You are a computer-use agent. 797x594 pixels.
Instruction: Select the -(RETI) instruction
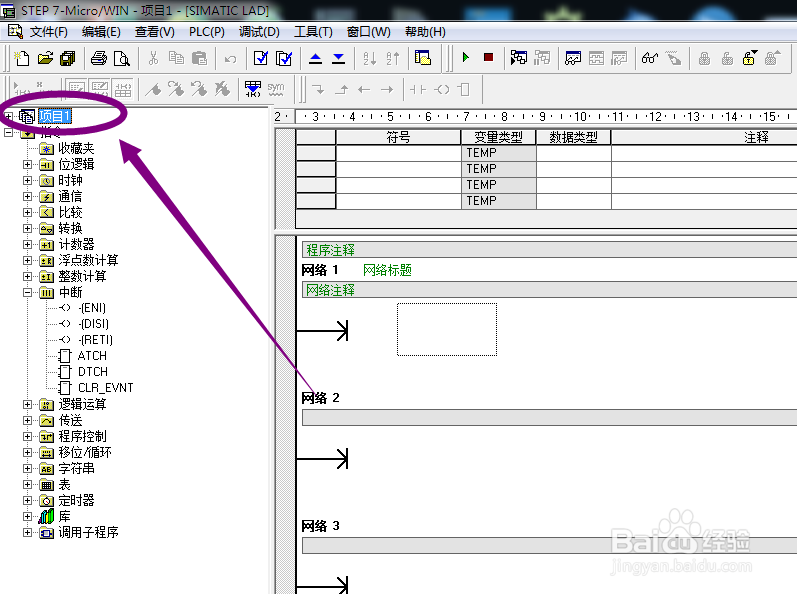point(96,340)
